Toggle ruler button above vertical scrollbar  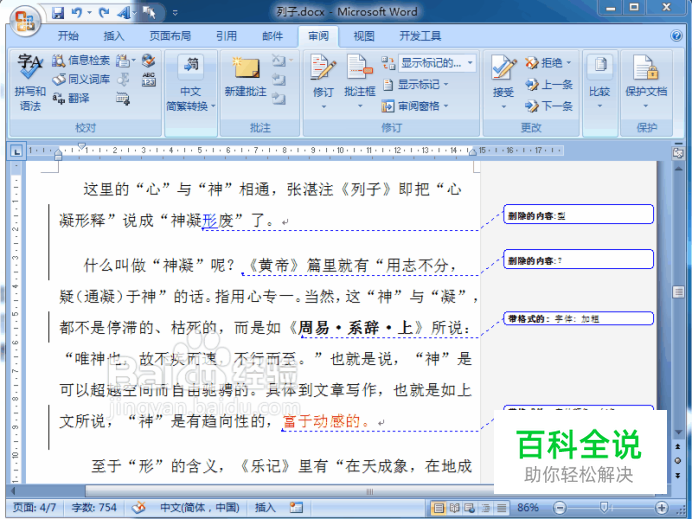tap(678, 153)
